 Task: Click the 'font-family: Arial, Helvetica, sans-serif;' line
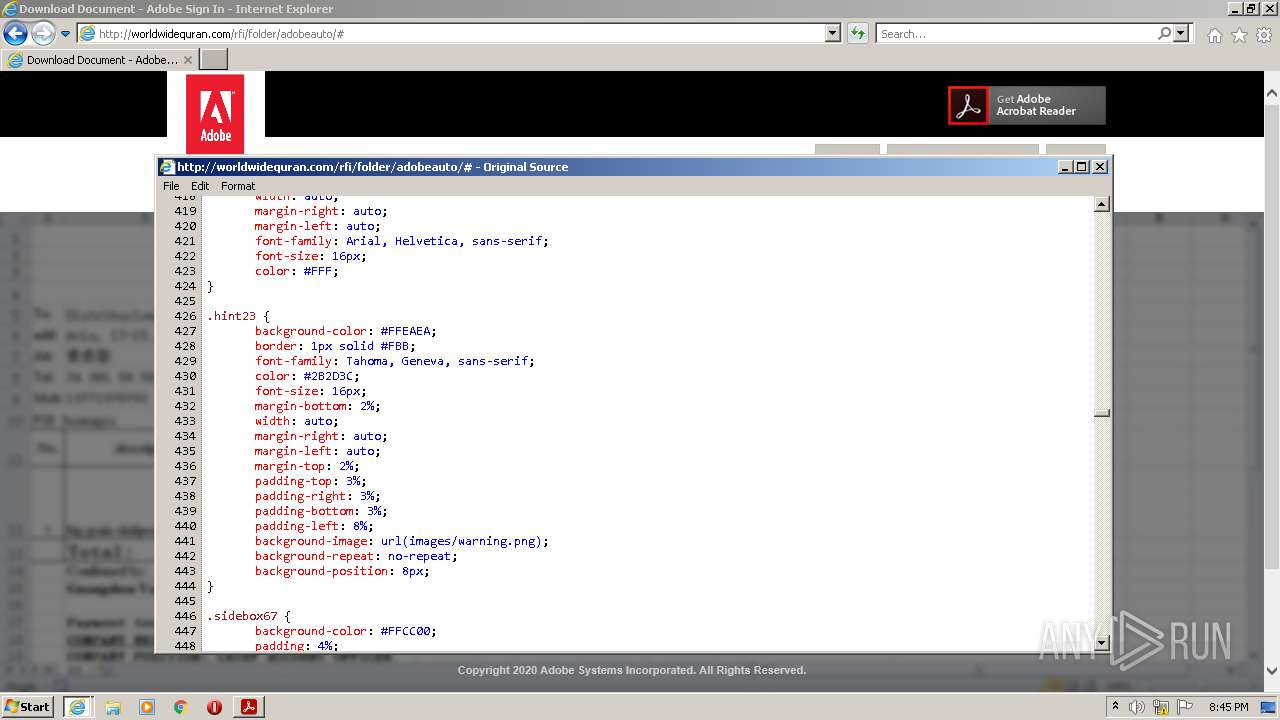point(401,241)
